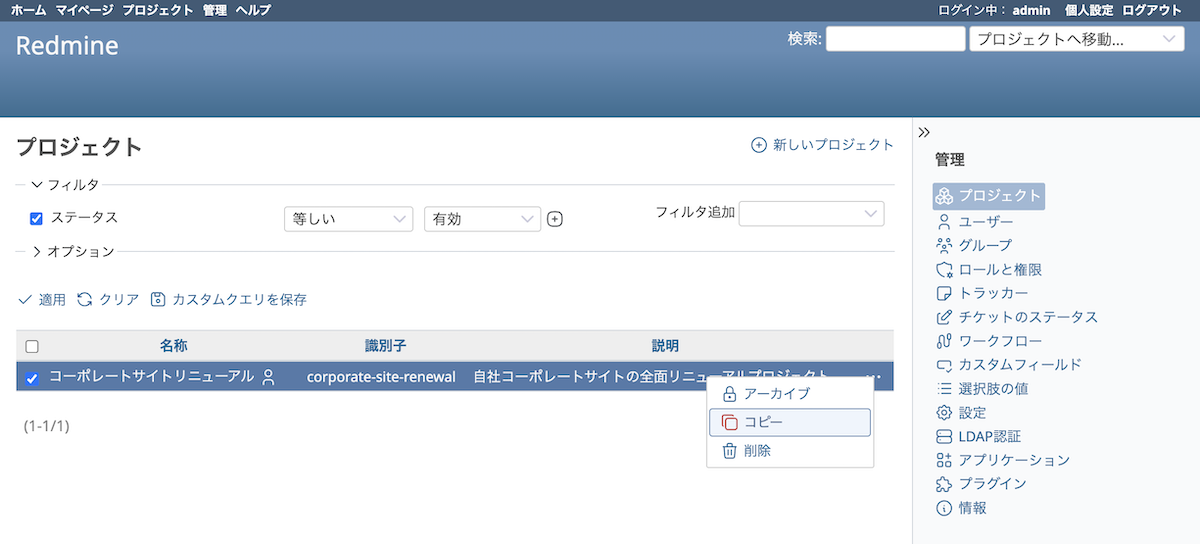
Task: Uncheck the ステータス filter checkbox
Action: 36,218
